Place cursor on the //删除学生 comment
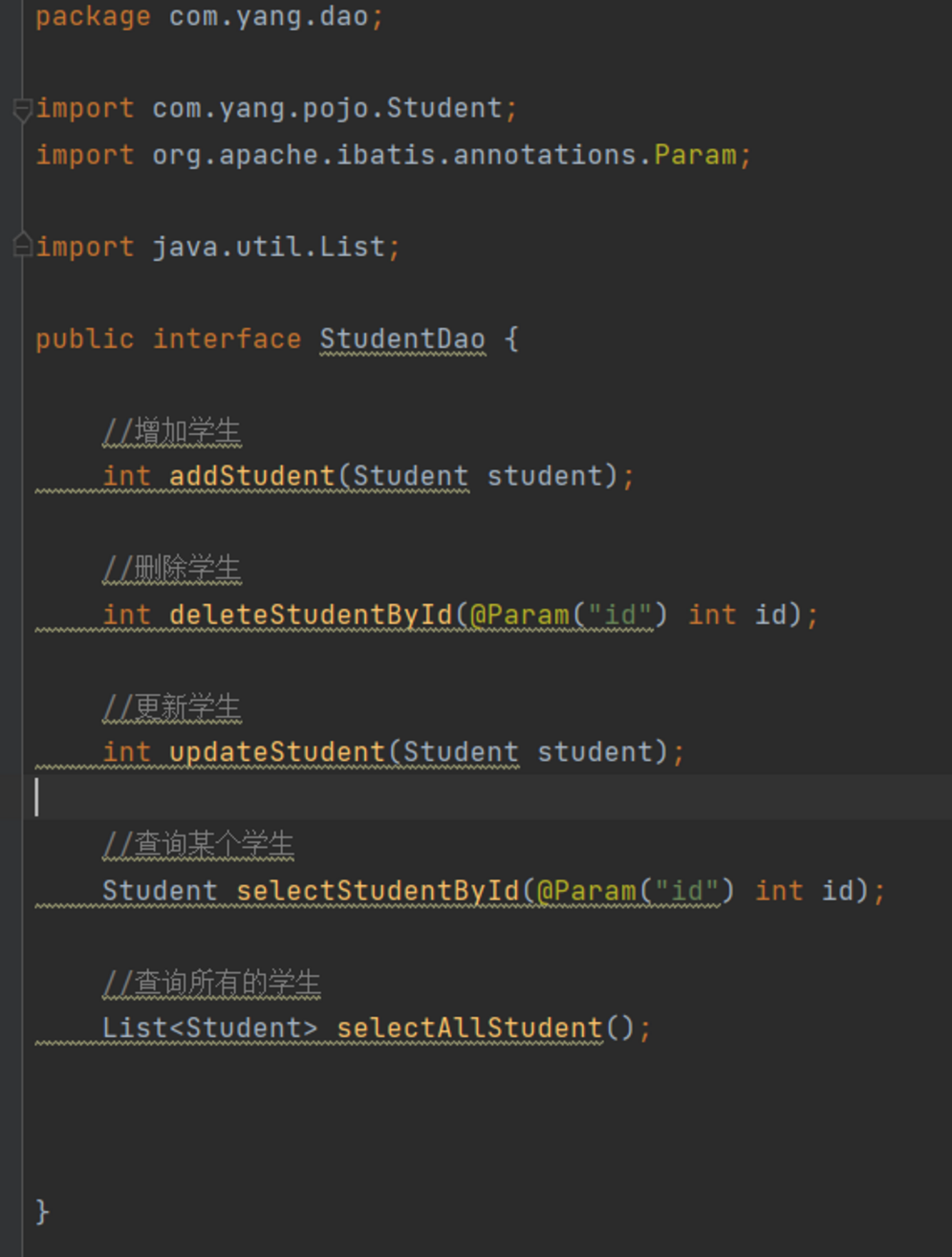Screen dimensions: 952x1257 pos(172,570)
